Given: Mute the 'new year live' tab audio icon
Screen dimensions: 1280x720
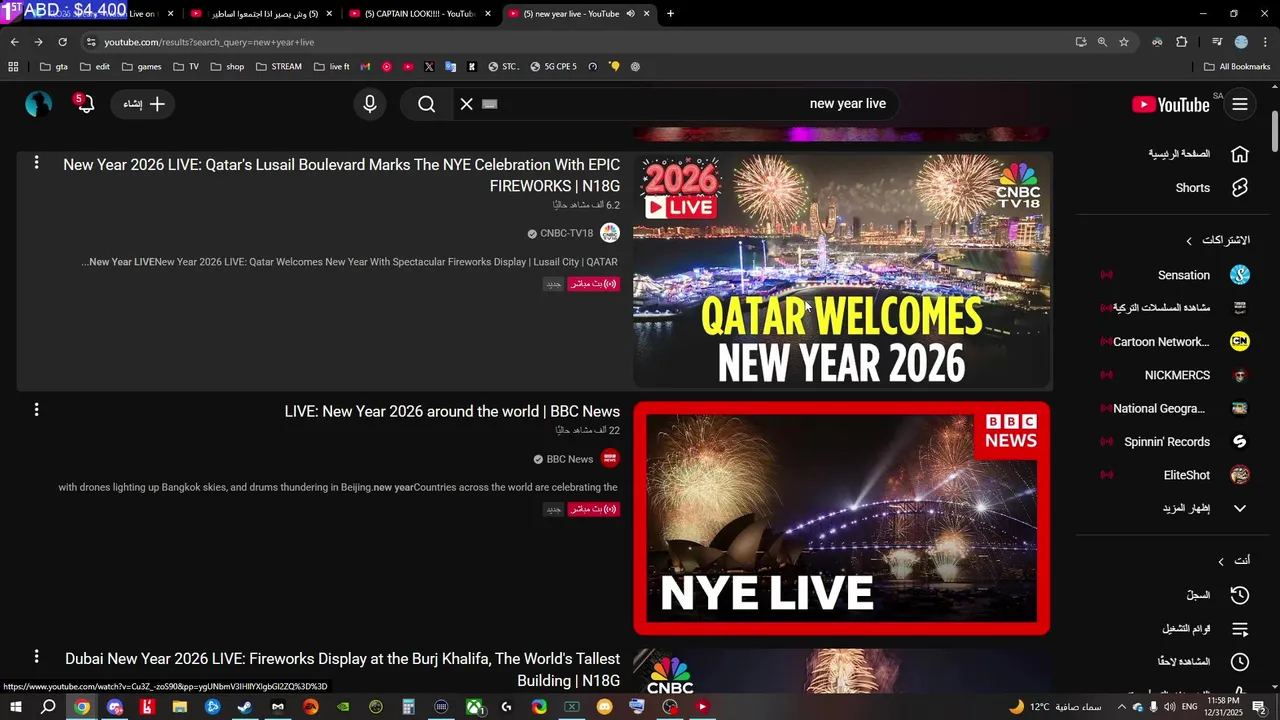Looking at the screenshot, I should point(631,14).
